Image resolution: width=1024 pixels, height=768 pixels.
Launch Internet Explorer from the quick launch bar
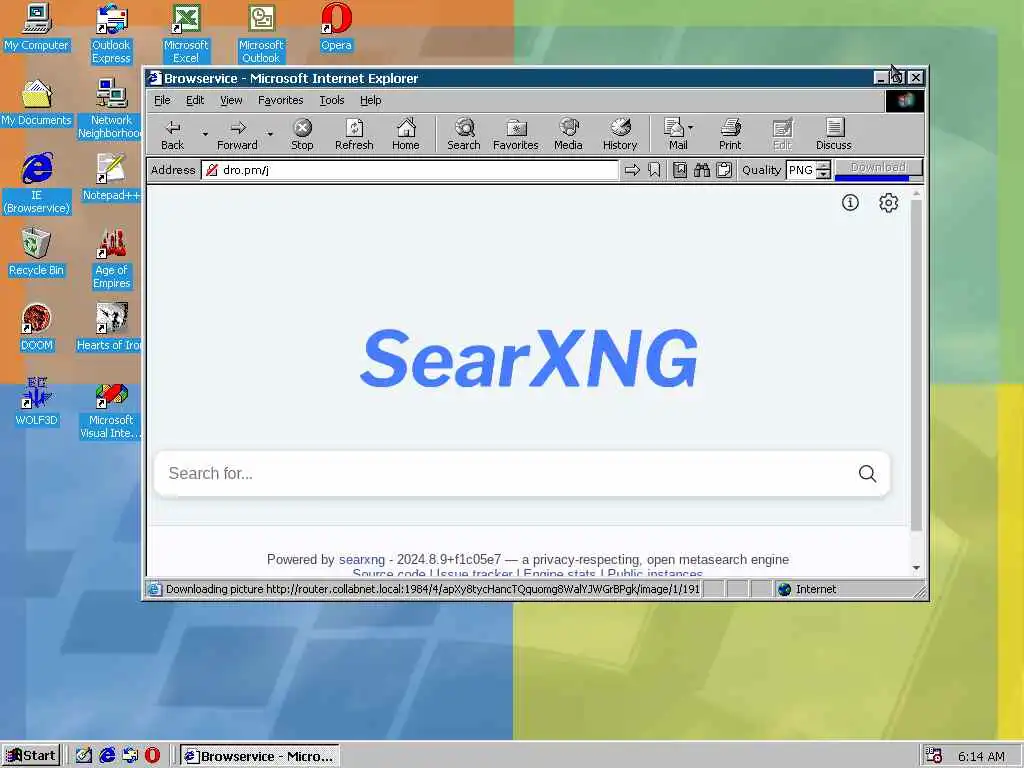[107, 756]
